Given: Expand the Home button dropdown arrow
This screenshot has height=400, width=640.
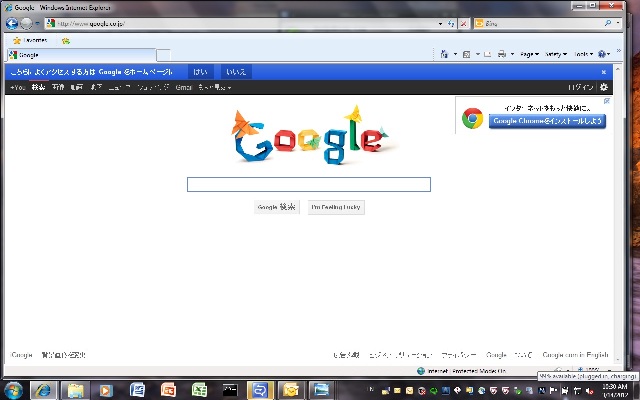Looking at the screenshot, I should point(455,54).
